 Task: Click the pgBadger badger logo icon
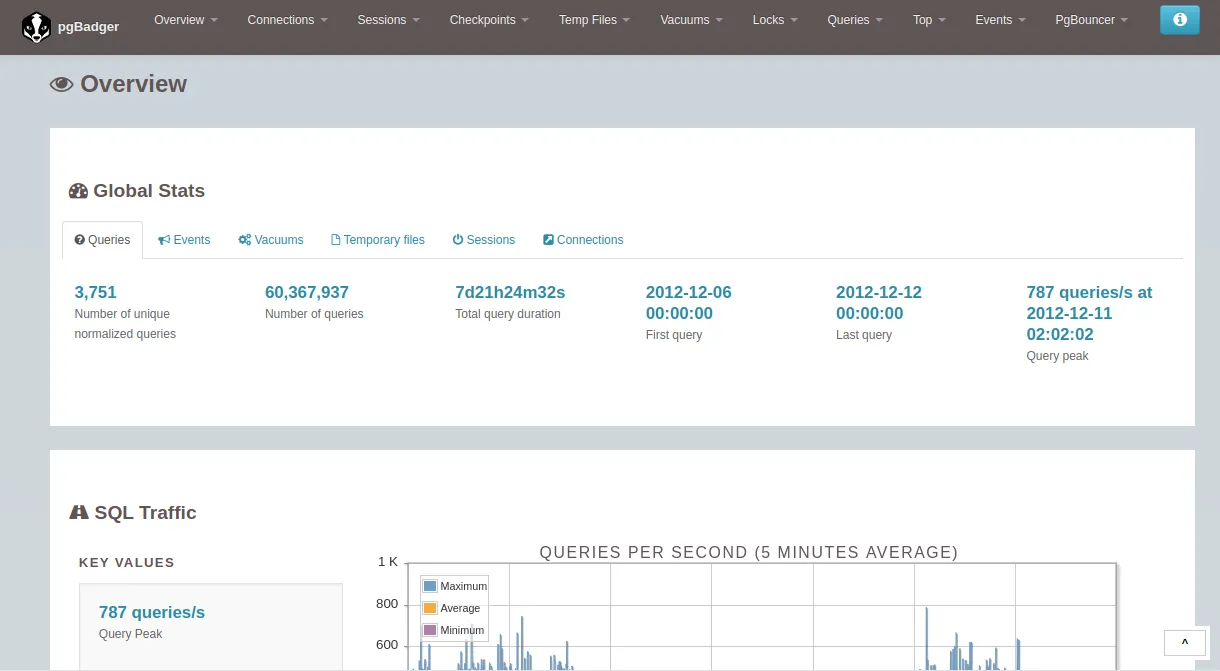[x=36, y=27]
